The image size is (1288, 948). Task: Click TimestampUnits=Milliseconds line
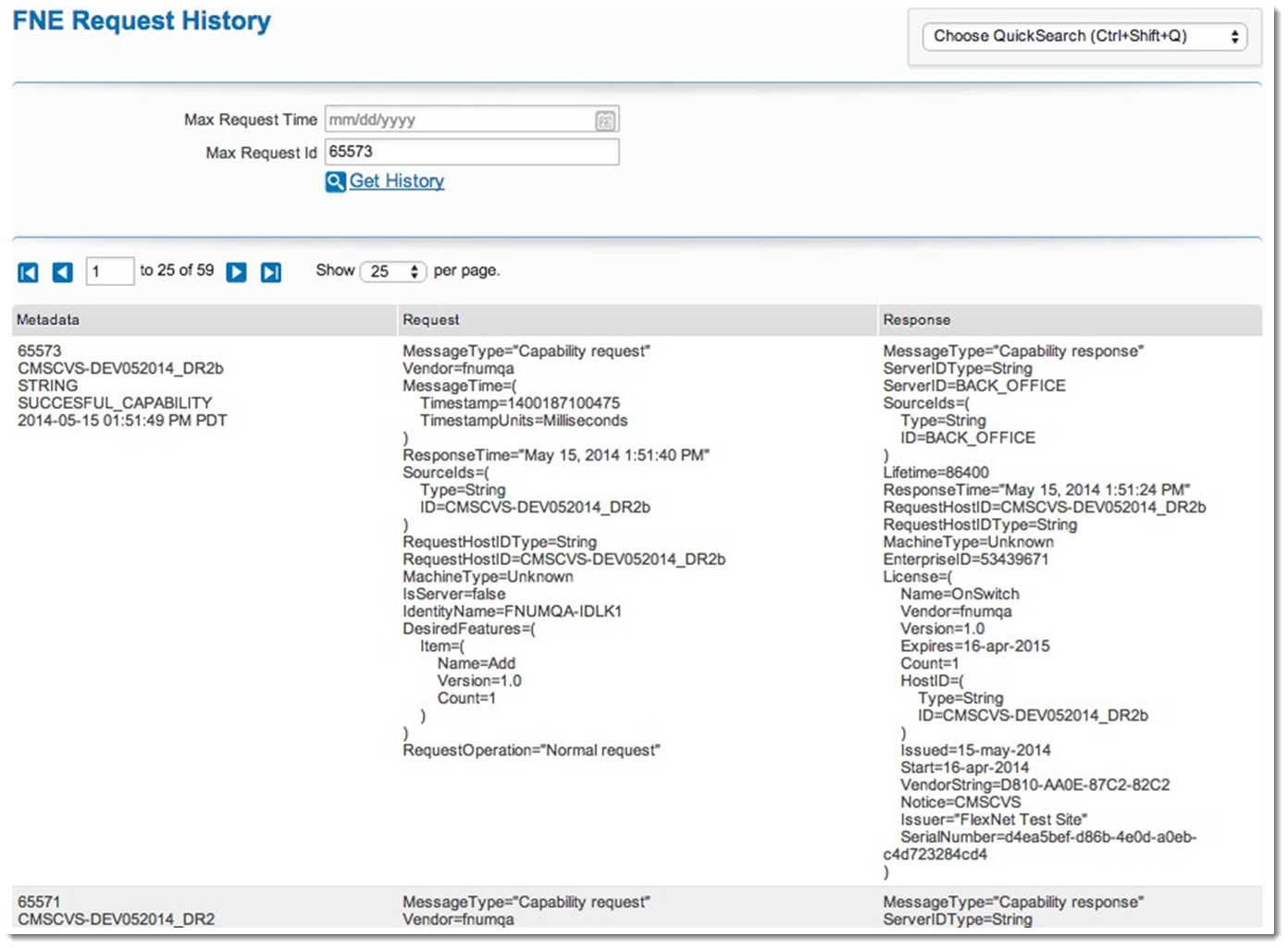click(x=524, y=421)
